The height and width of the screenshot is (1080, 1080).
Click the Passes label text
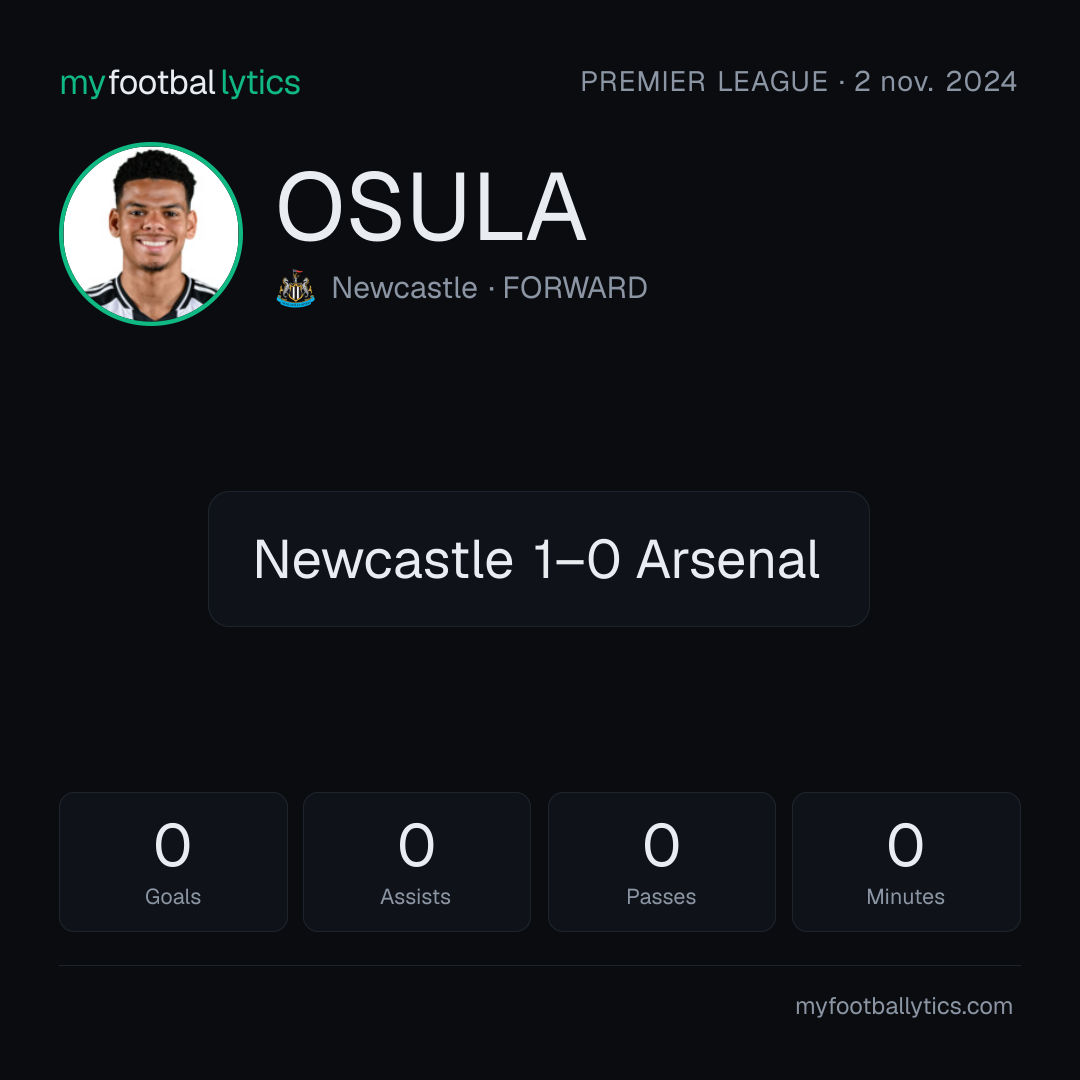coord(661,897)
